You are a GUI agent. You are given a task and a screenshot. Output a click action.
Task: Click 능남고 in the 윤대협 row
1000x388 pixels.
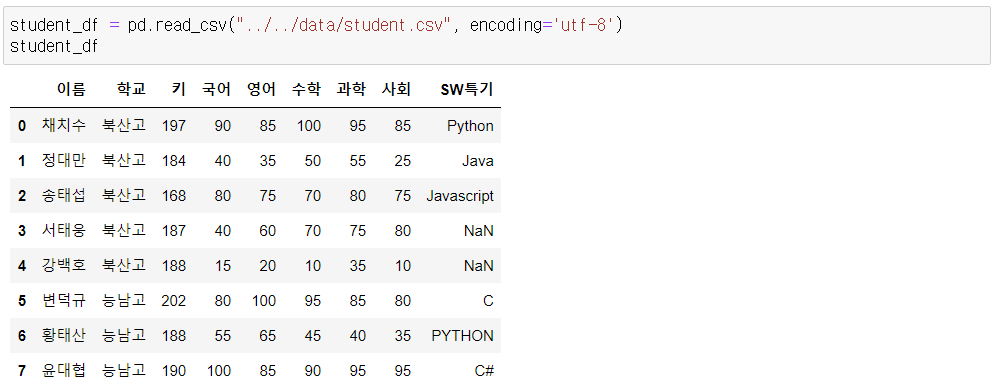click(124, 371)
